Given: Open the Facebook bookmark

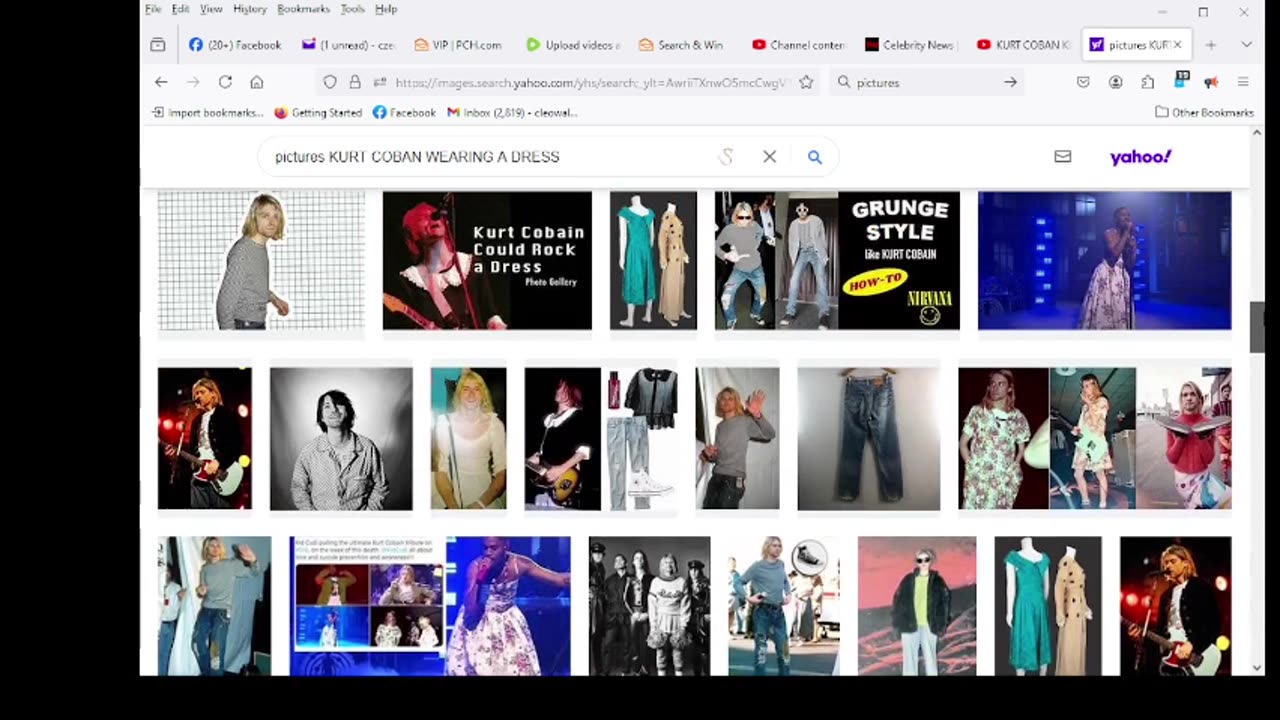Looking at the screenshot, I should [x=404, y=113].
